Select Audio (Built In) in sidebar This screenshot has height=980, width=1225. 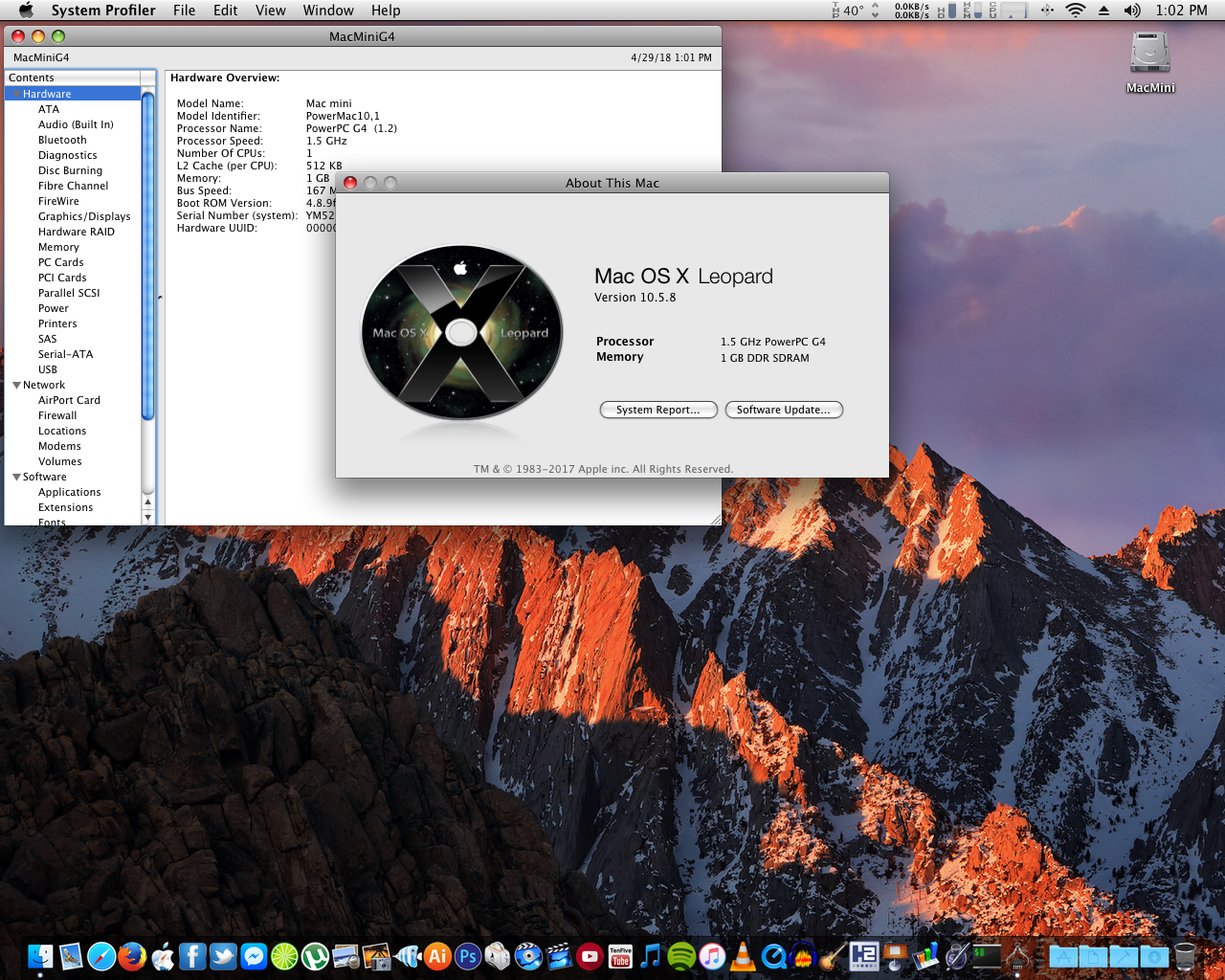76,124
